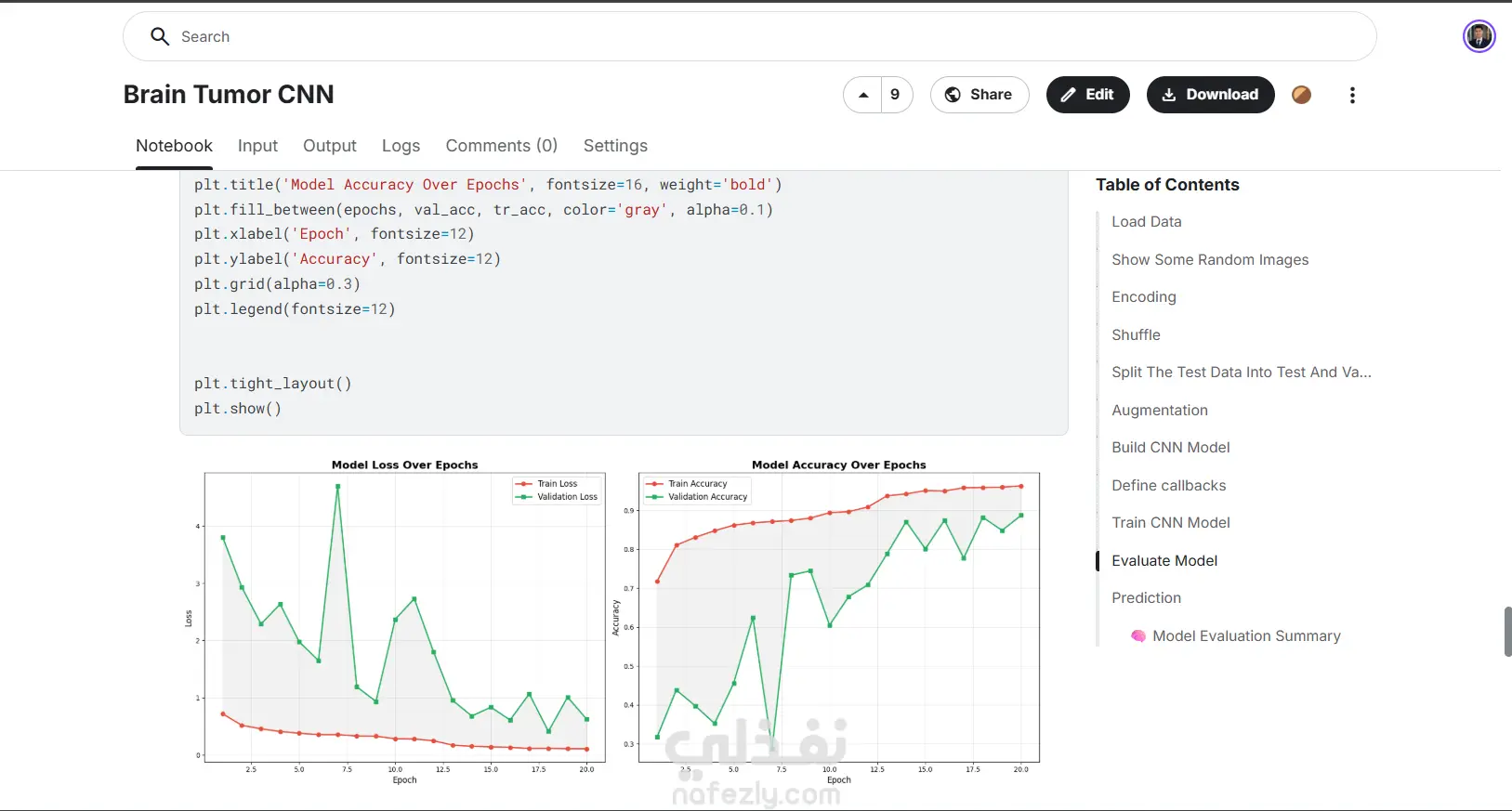Viewport: 1512px width, 811px height.
Task: Jump to Load Data section
Action: pos(1146,222)
